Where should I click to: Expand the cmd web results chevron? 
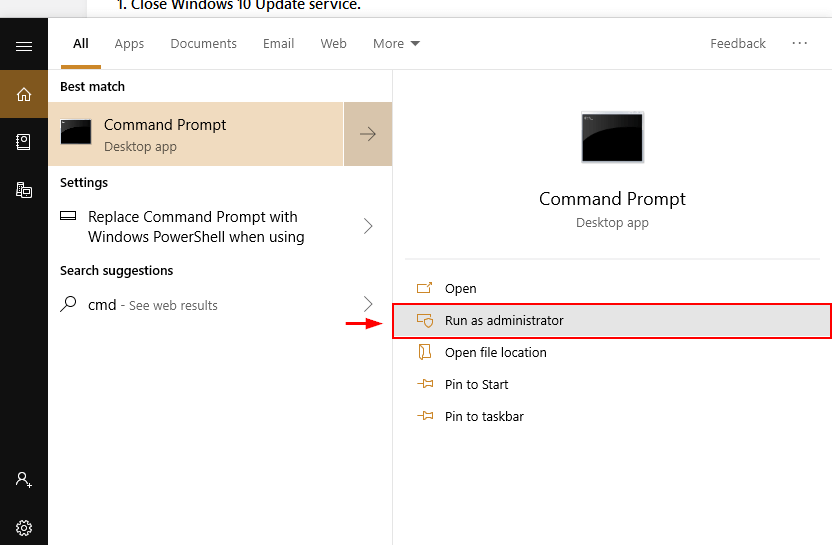(x=368, y=304)
